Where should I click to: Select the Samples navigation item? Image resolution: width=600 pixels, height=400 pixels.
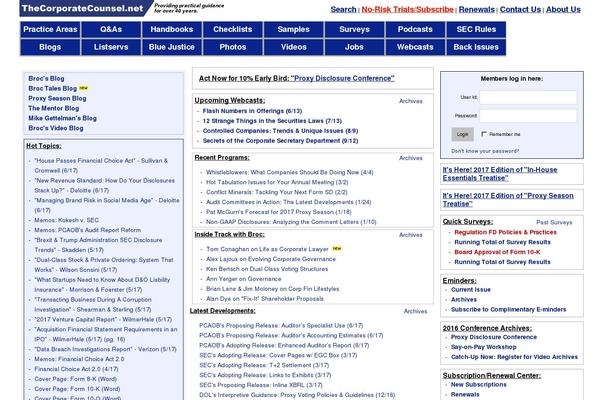click(x=293, y=29)
